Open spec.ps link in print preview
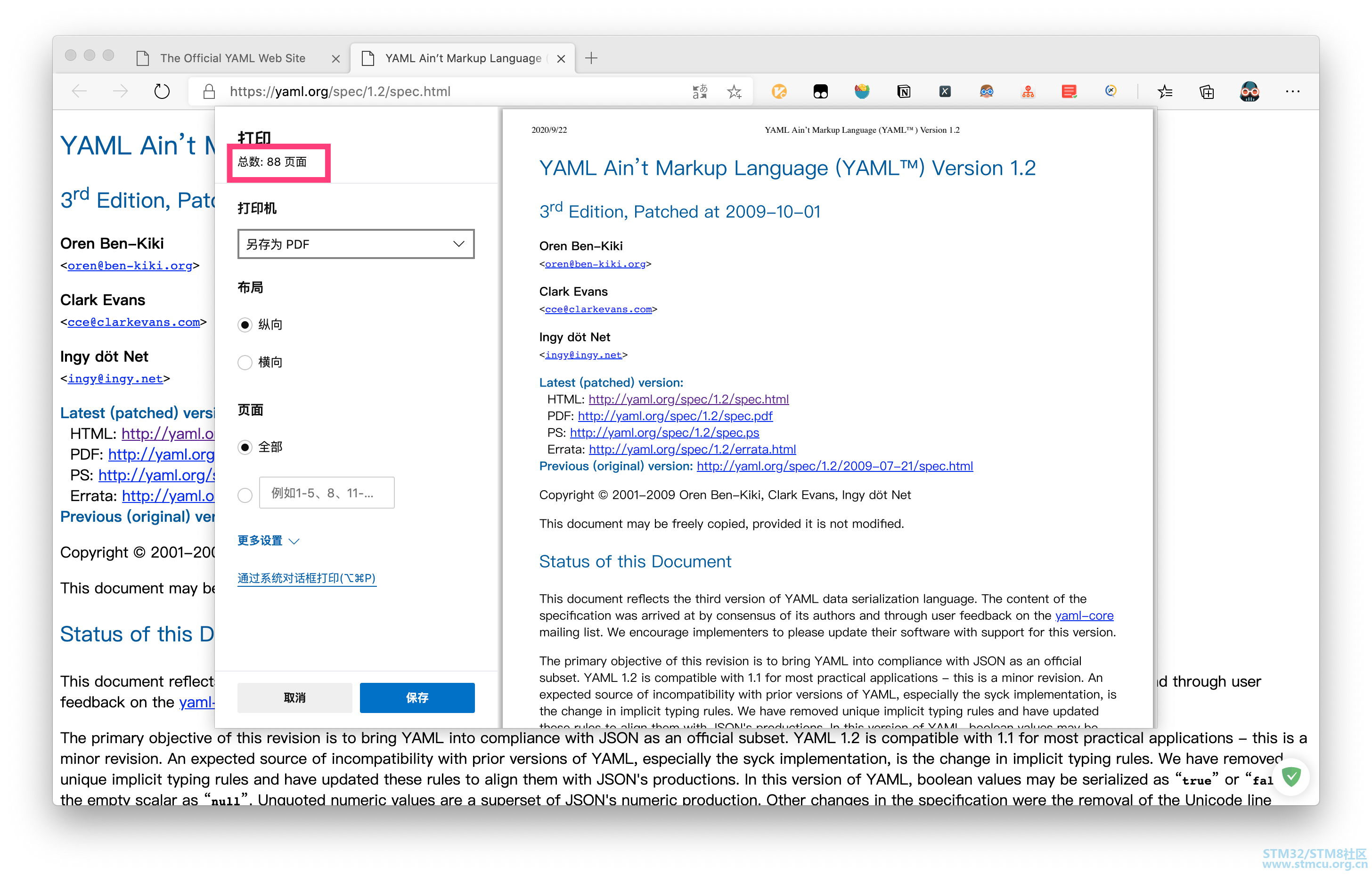The width and height of the screenshot is (1372, 875). pyautogui.click(x=664, y=433)
